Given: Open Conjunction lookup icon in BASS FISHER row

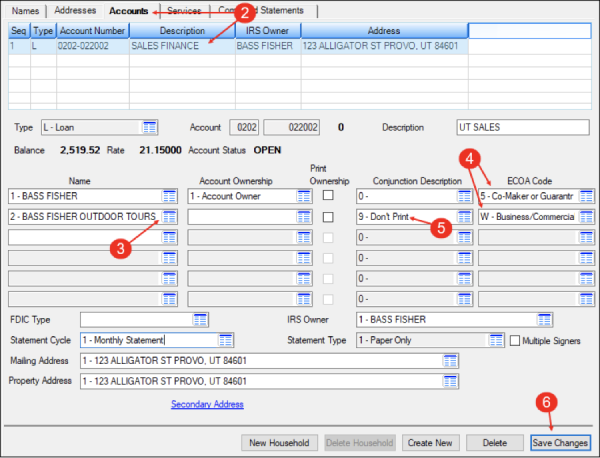Looking at the screenshot, I should [464, 196].
